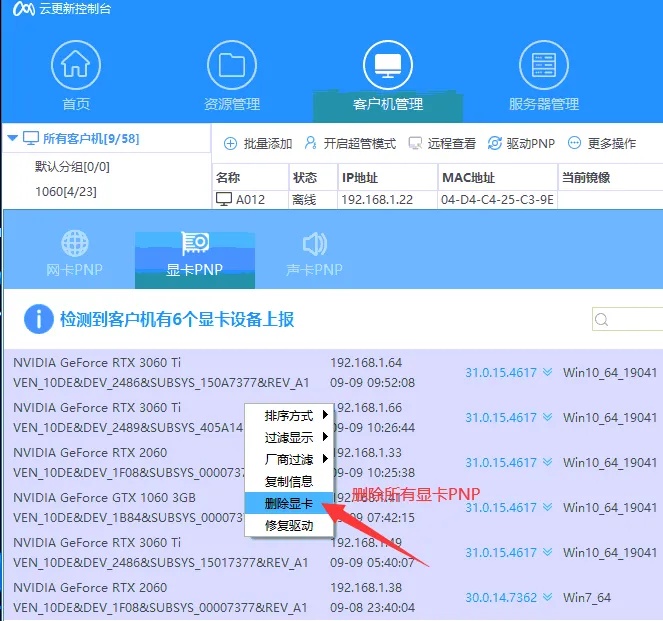This screenshot has height=621, width=663.
Task: Click the magnifier icon in search box
Action: point(602,320)
